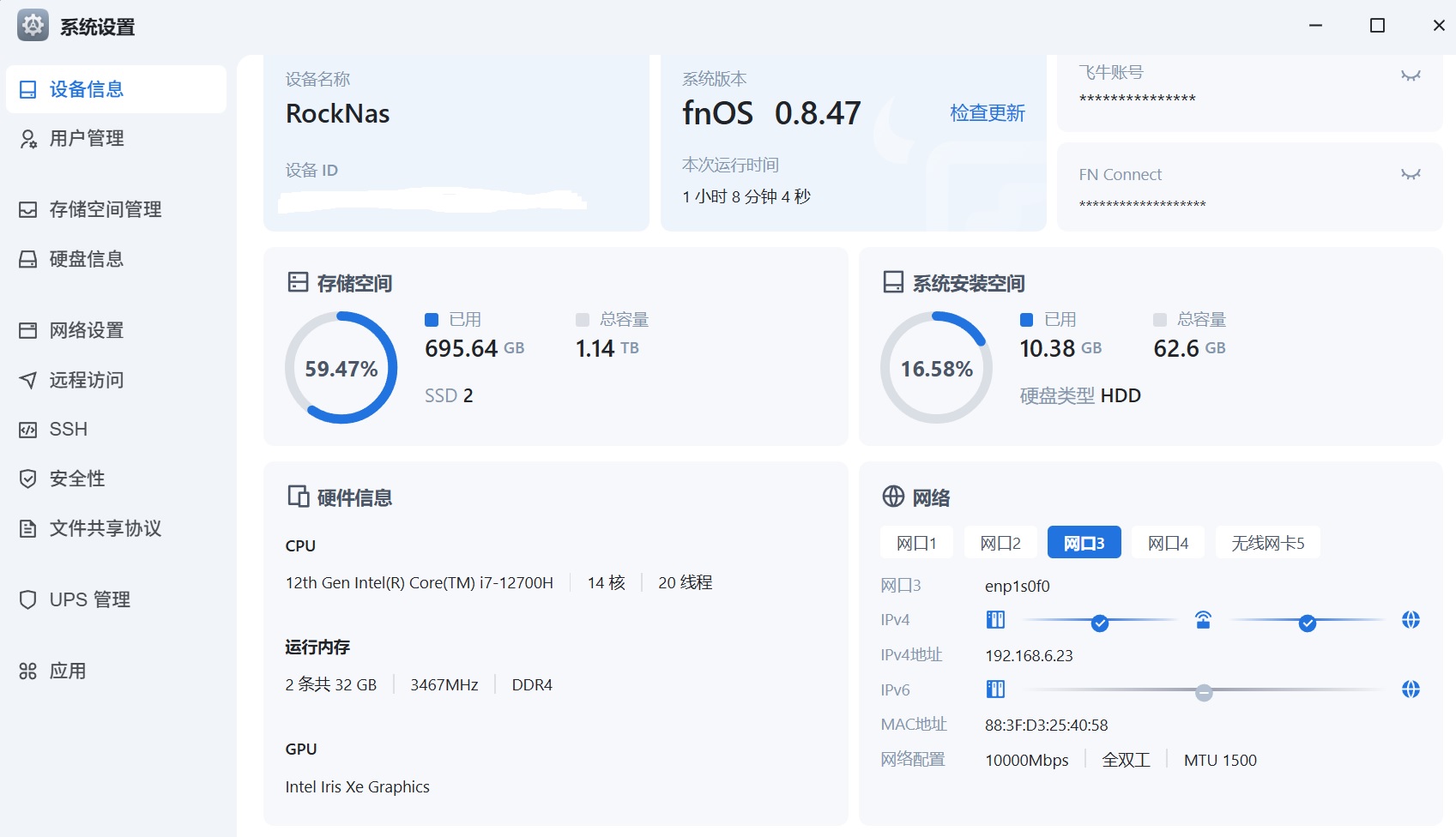Switch to the 网口1 tab
1456x837 pixels.
click(x=916, y=543)
